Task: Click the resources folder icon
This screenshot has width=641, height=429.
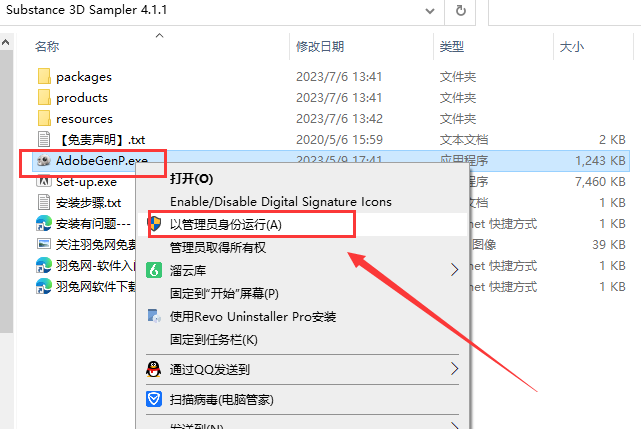Action: (x=44, y=118)
